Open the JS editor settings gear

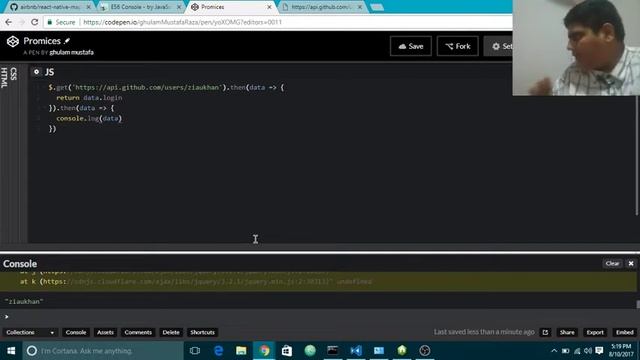coord(36,72)
